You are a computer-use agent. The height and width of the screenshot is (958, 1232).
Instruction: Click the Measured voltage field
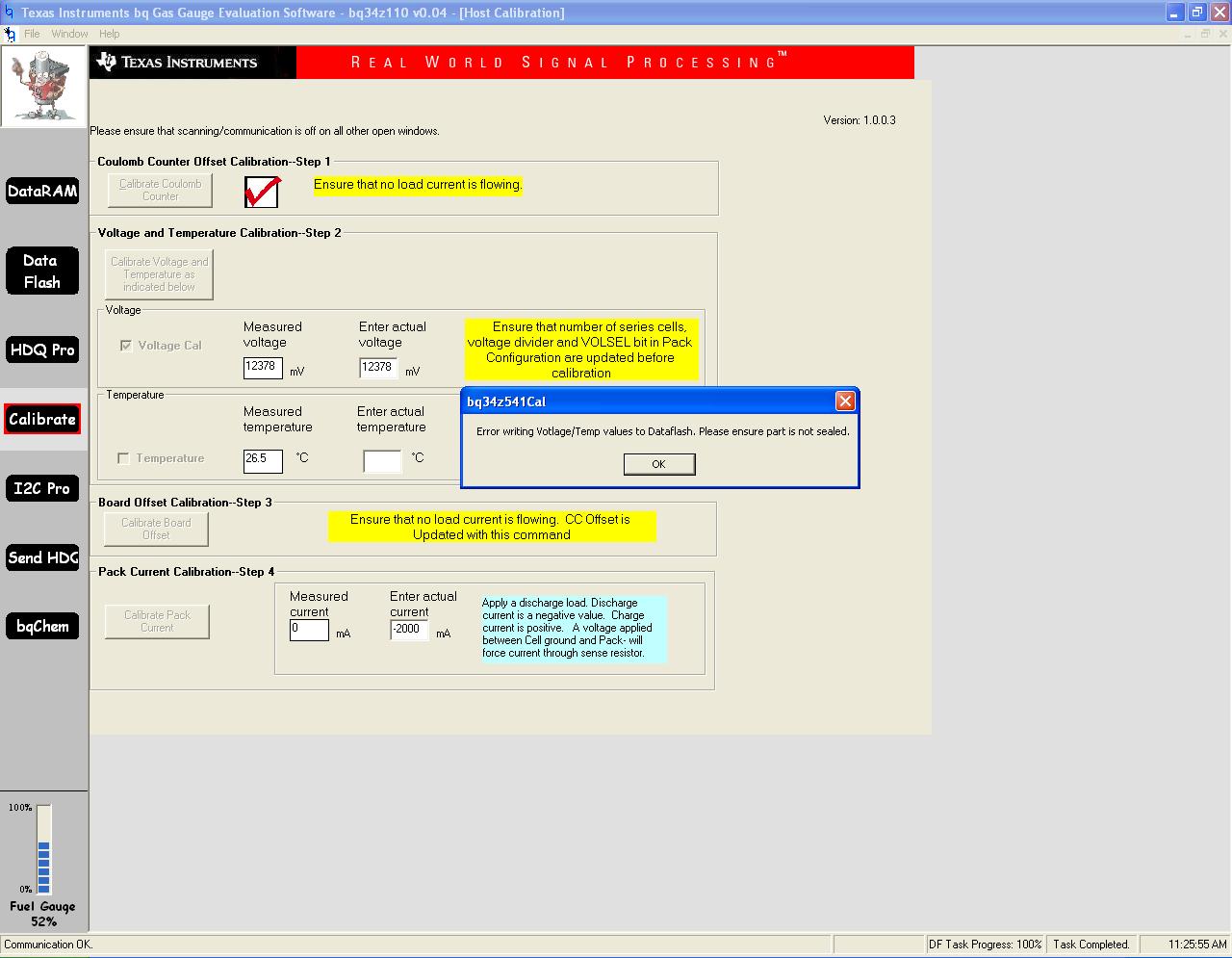click(263, 367)
